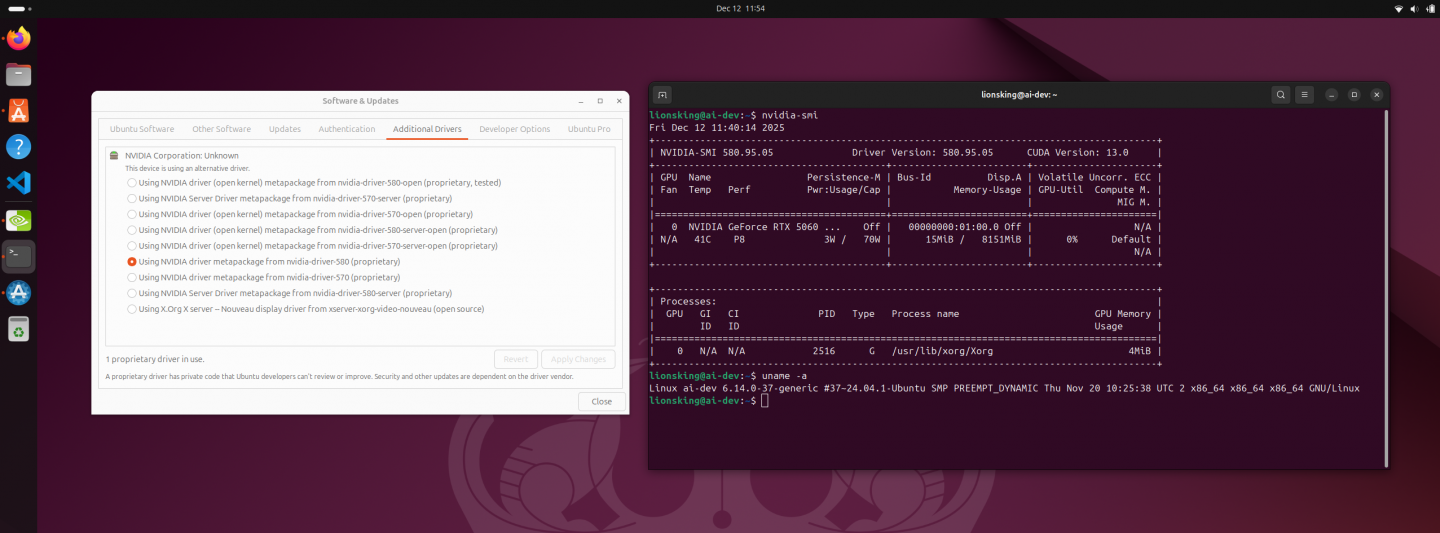This screenshot has height=533, width=1440.
Task: Open the terminal hamburger menu
Action: click(x=1304, y=95)
